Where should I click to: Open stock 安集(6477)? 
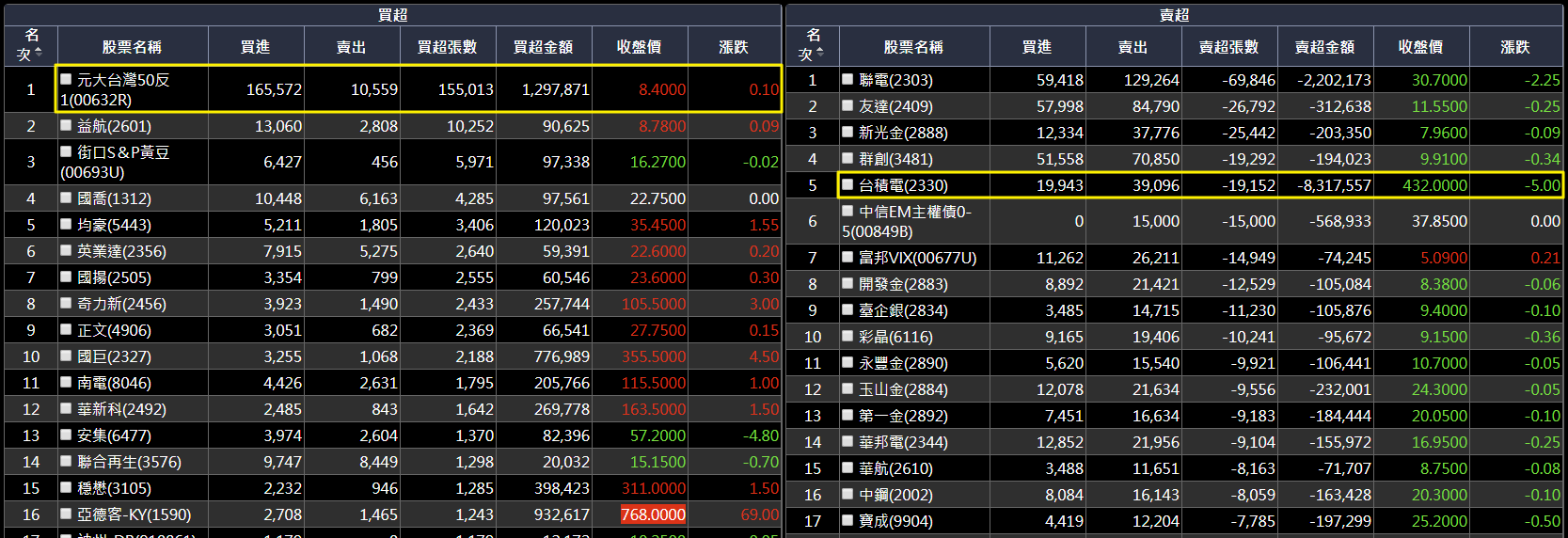click(x=114, y=435)
